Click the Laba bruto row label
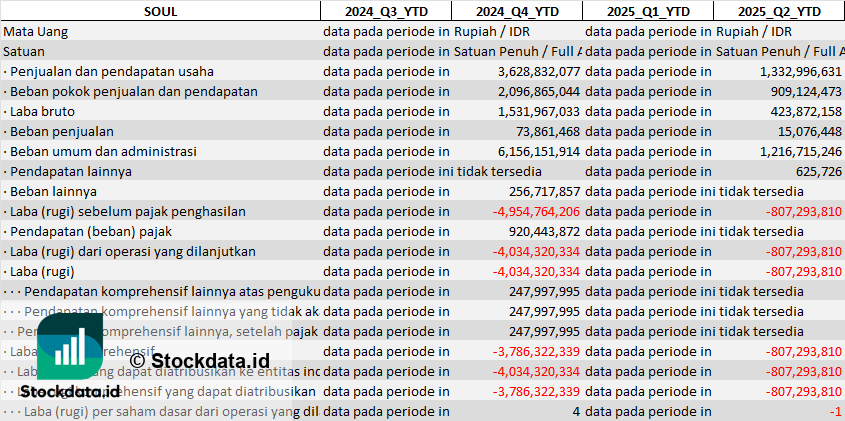The width and height of the screenshot is (845, 421). [x=40, y=111]
